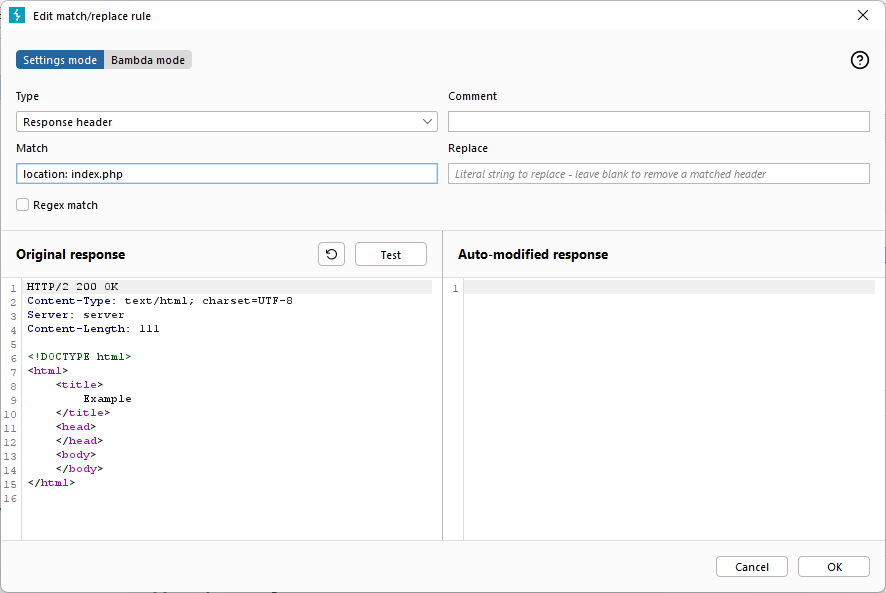Click the Match field containing location: index.php
Image resolution: width=886 pixels, height=593 pixels.
tap(227, 174)
